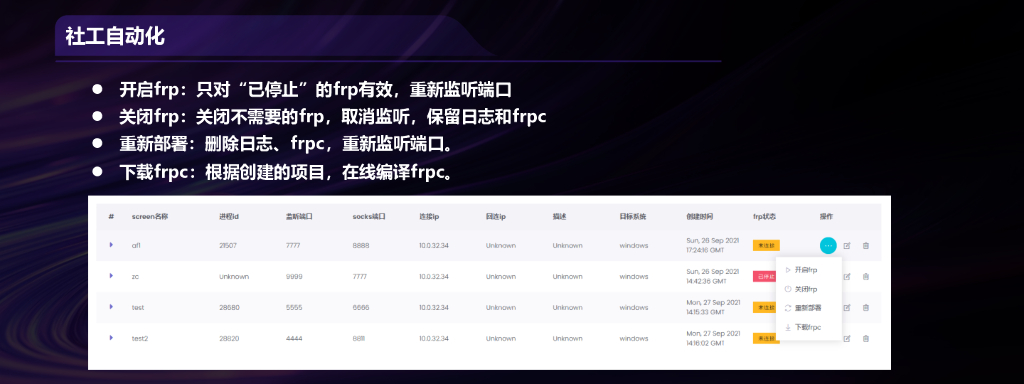Click the screen name af1
This screenshot has width=1024, height=384.
[136, 246]
